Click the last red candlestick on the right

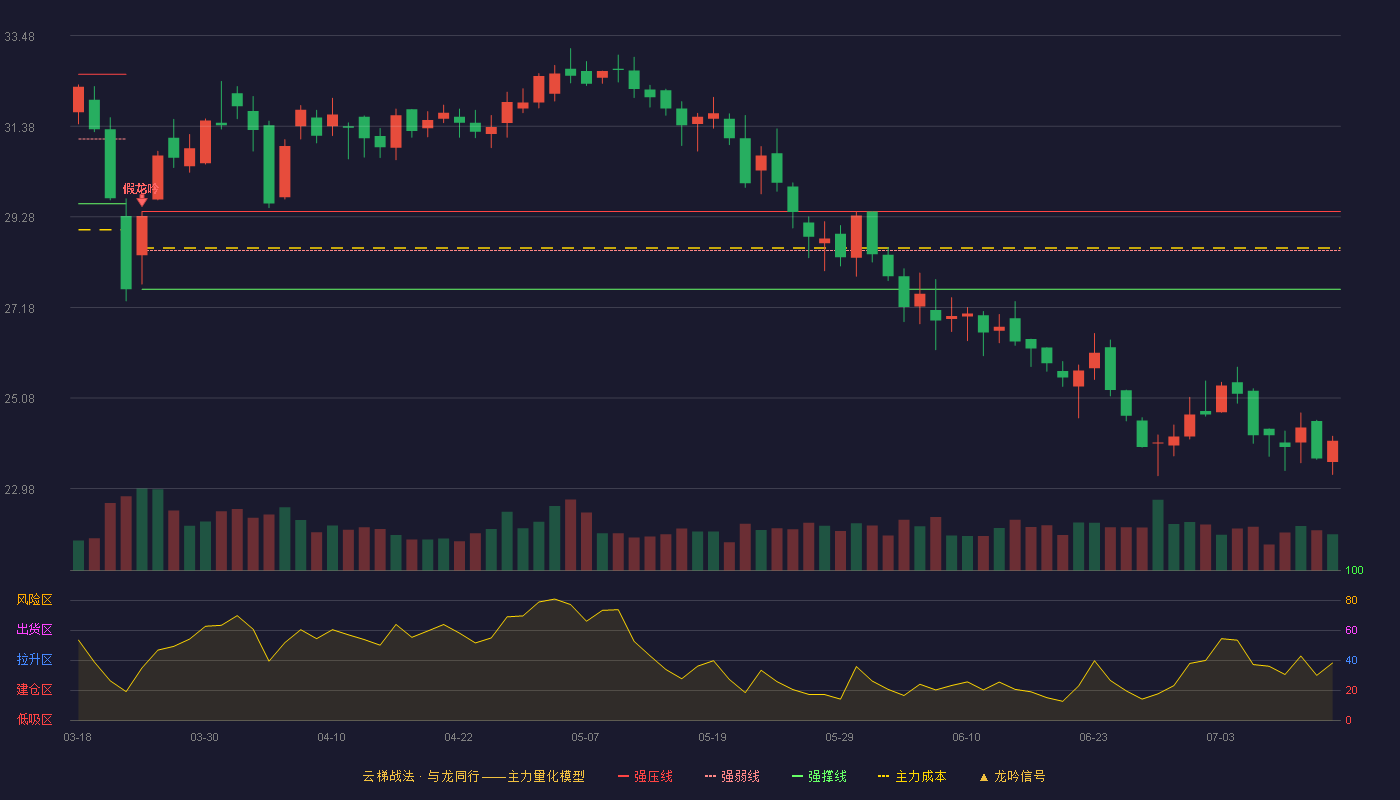(x=1332, y=451)
